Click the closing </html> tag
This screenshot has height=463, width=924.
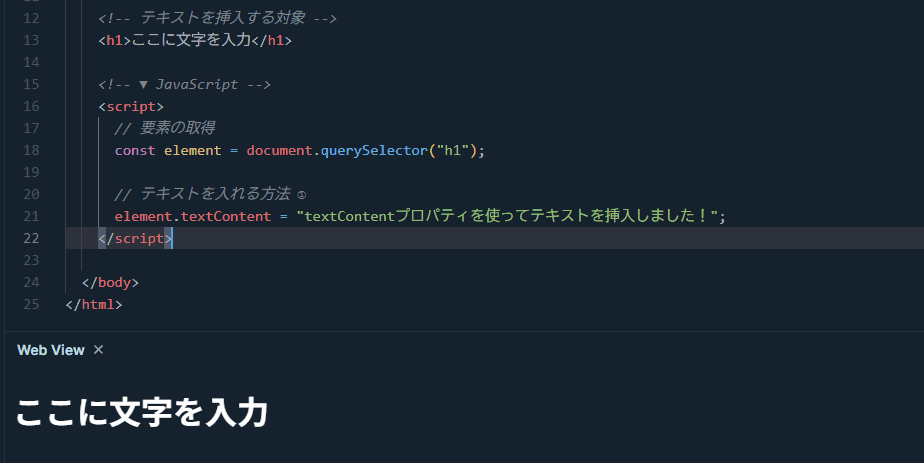(x=93, y=304)
